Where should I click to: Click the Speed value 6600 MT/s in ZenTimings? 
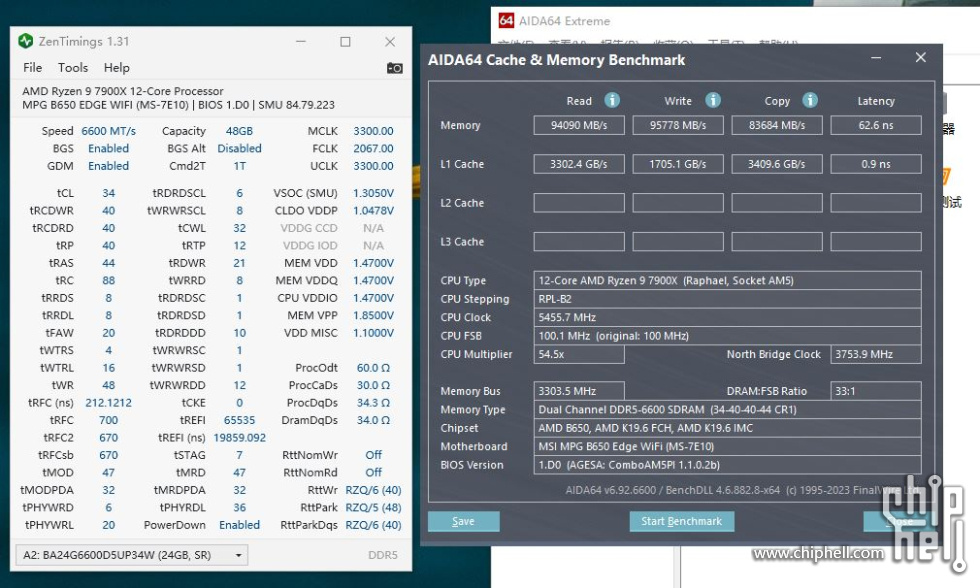click(108, 131)
